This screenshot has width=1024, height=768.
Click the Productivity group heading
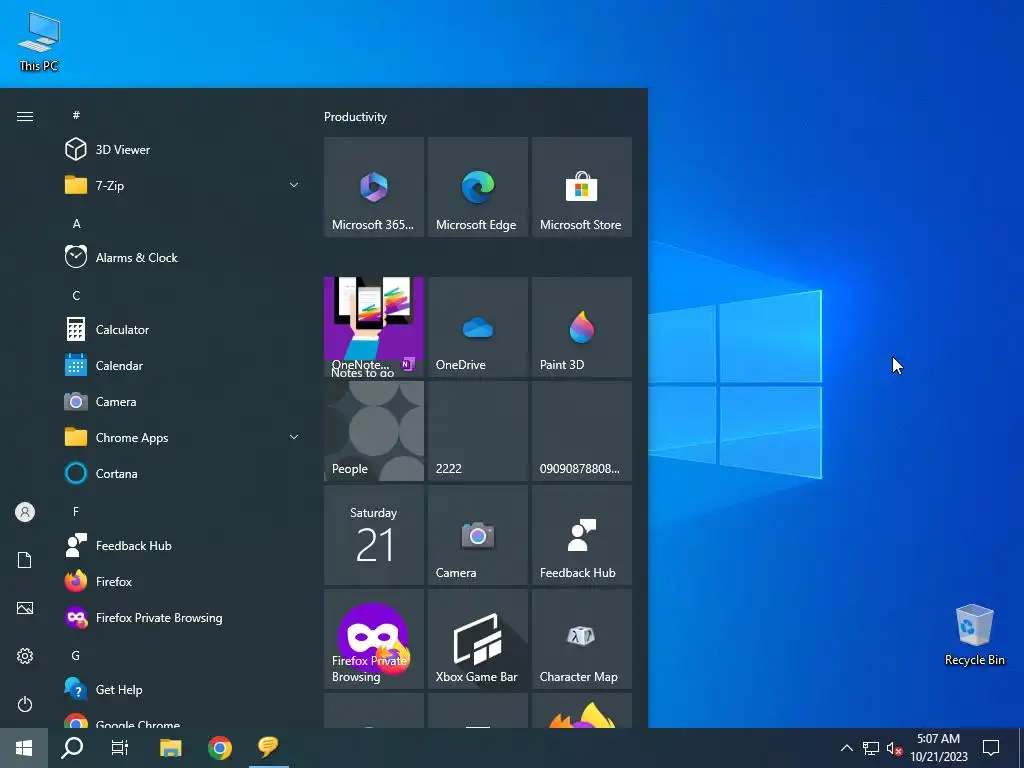click(355, 117)
